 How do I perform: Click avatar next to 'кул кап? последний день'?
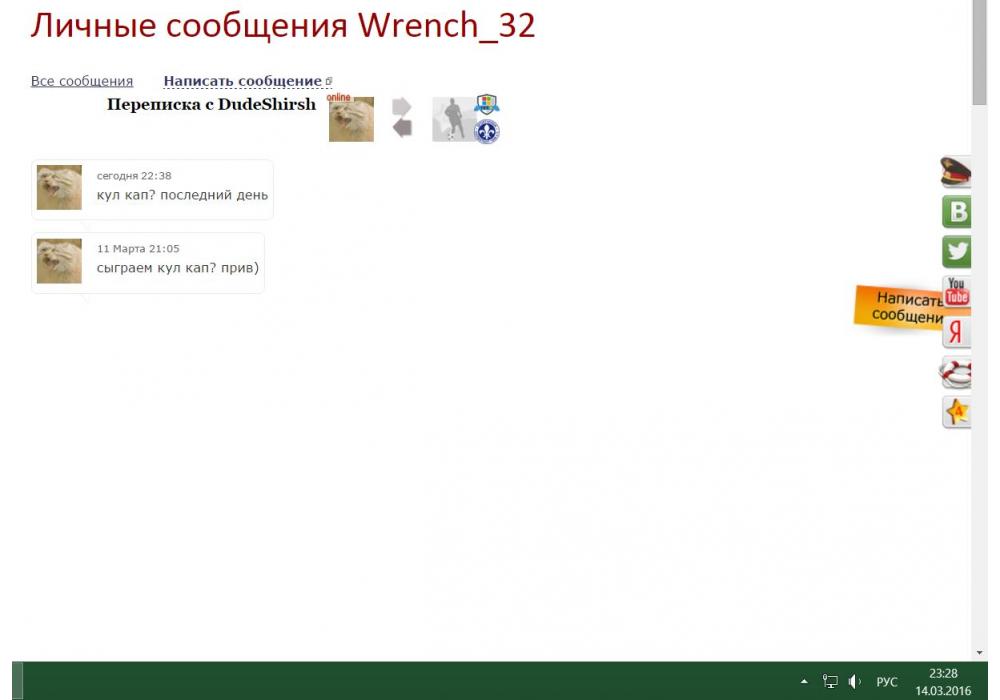pos(59,187)
